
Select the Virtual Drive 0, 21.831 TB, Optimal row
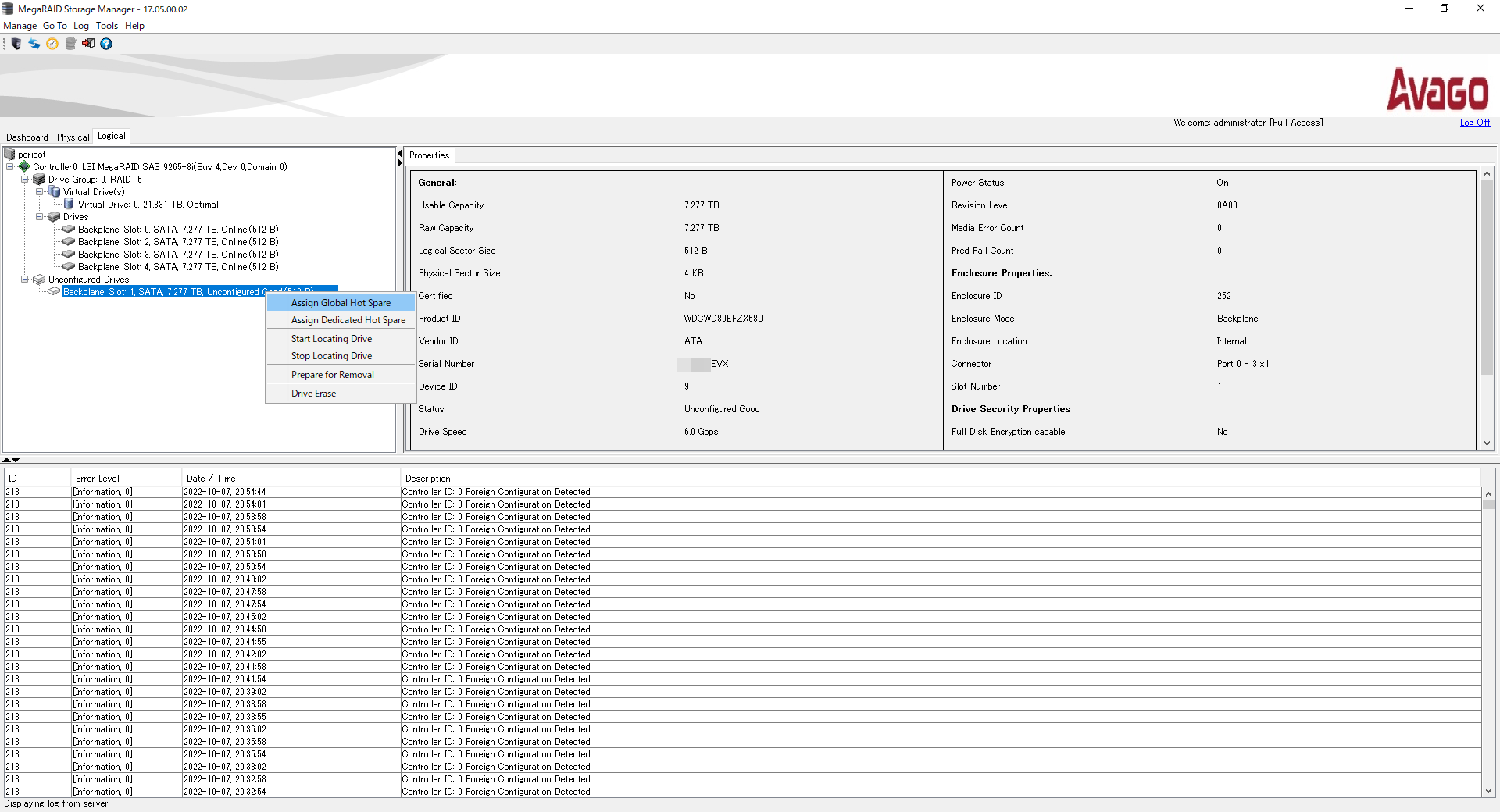tap(148, 205)
